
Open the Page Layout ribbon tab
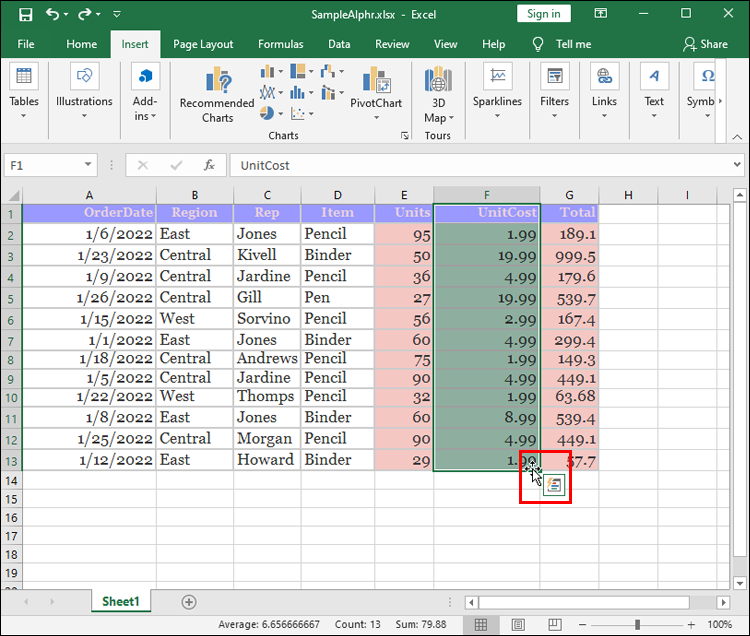point(203,44)
